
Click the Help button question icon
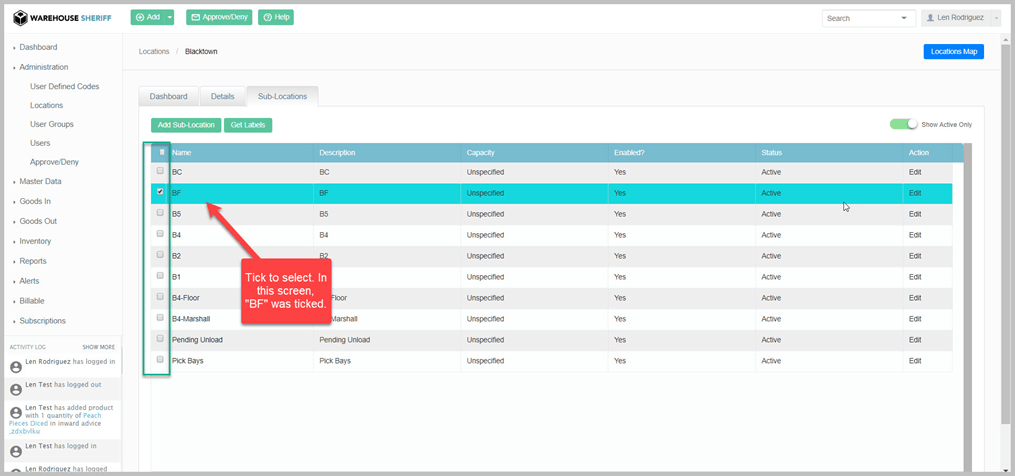coord(268,18)
